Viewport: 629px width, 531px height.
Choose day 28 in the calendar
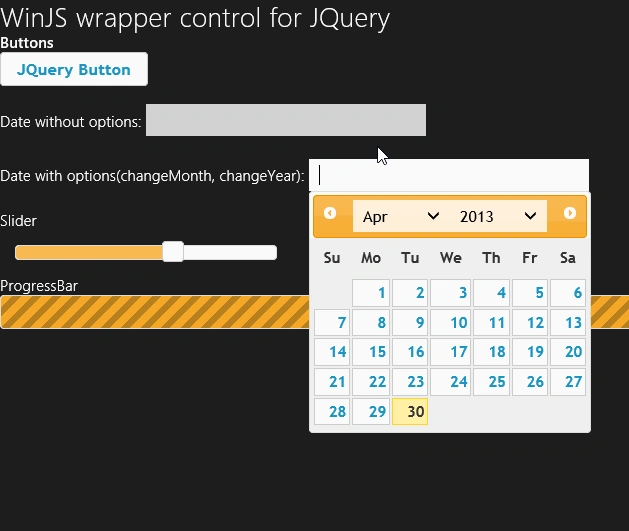[x=332, y=411]
